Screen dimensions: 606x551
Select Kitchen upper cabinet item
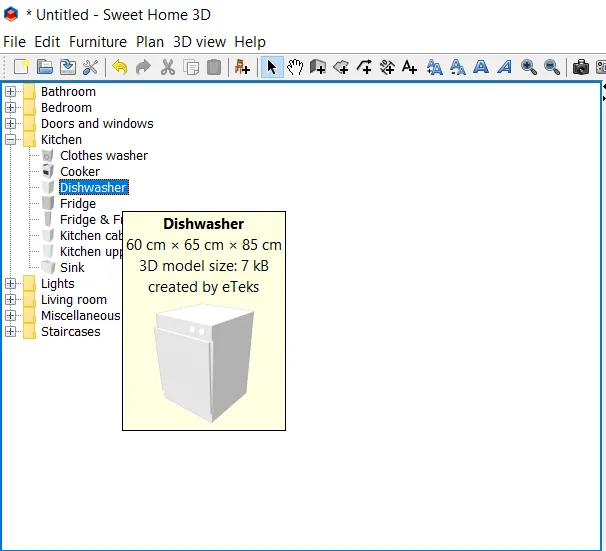pyautogui.click(x=91, y=252)
